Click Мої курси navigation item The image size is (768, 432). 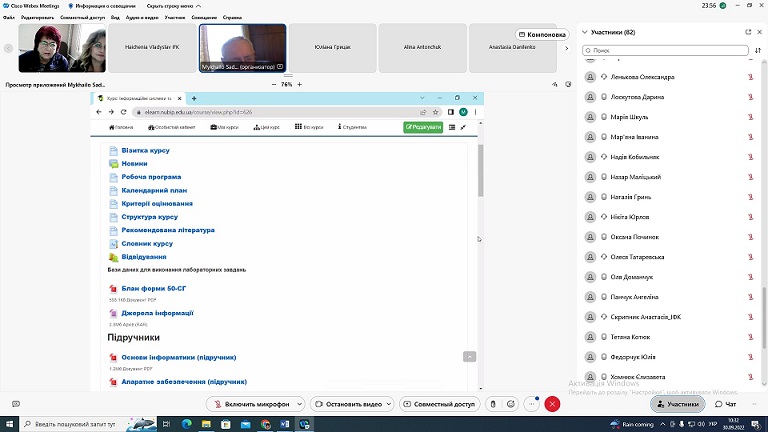pyautogui.click(x=224, y=127)
